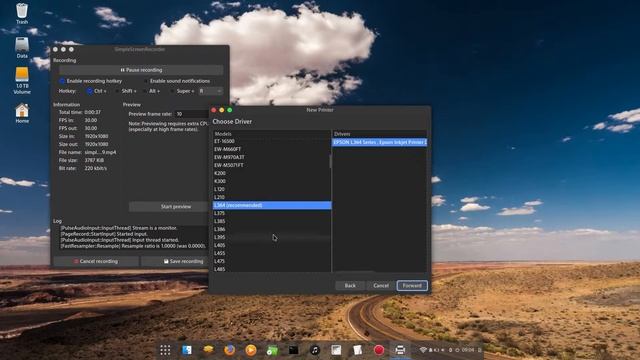Close the New Printer dialog with red button
640x360 pixels.
click(214, 110)
